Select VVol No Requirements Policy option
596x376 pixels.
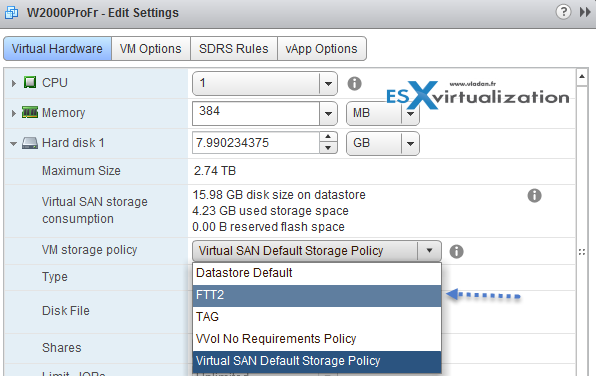(317, 339)
